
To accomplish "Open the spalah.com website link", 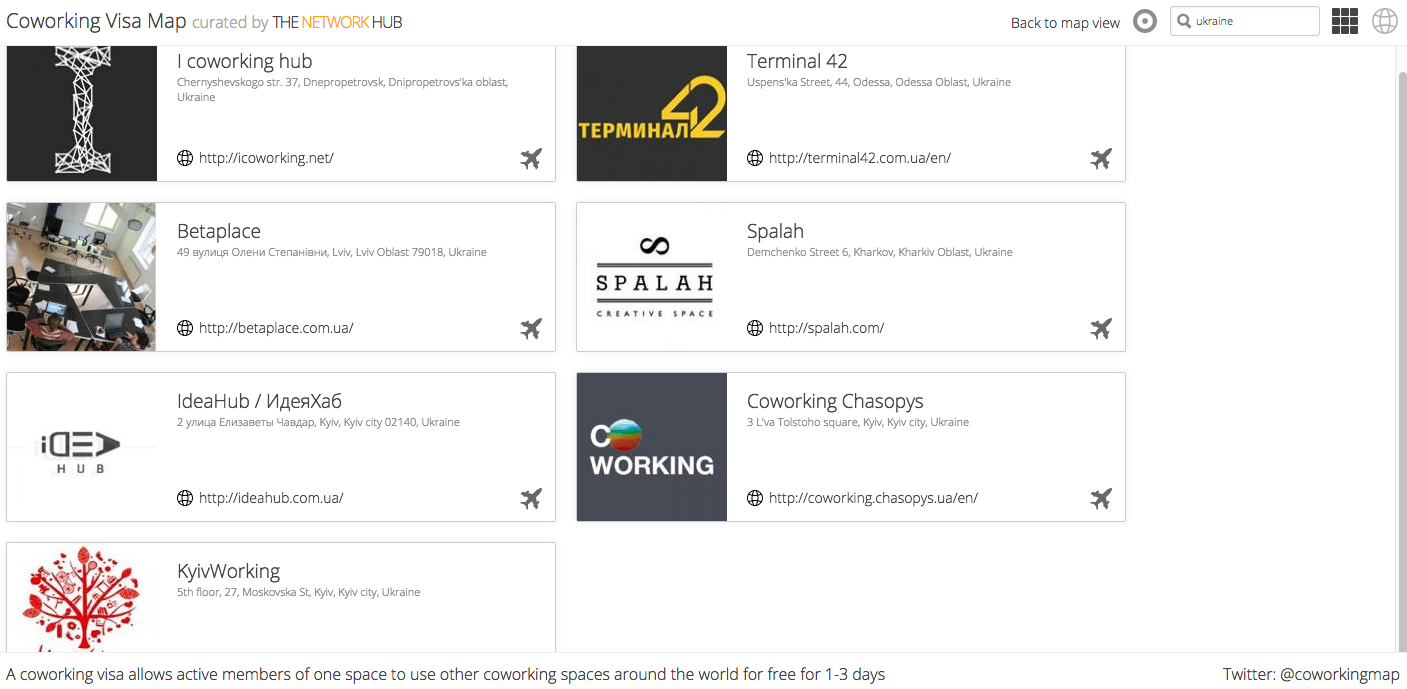I will point(826,328).
